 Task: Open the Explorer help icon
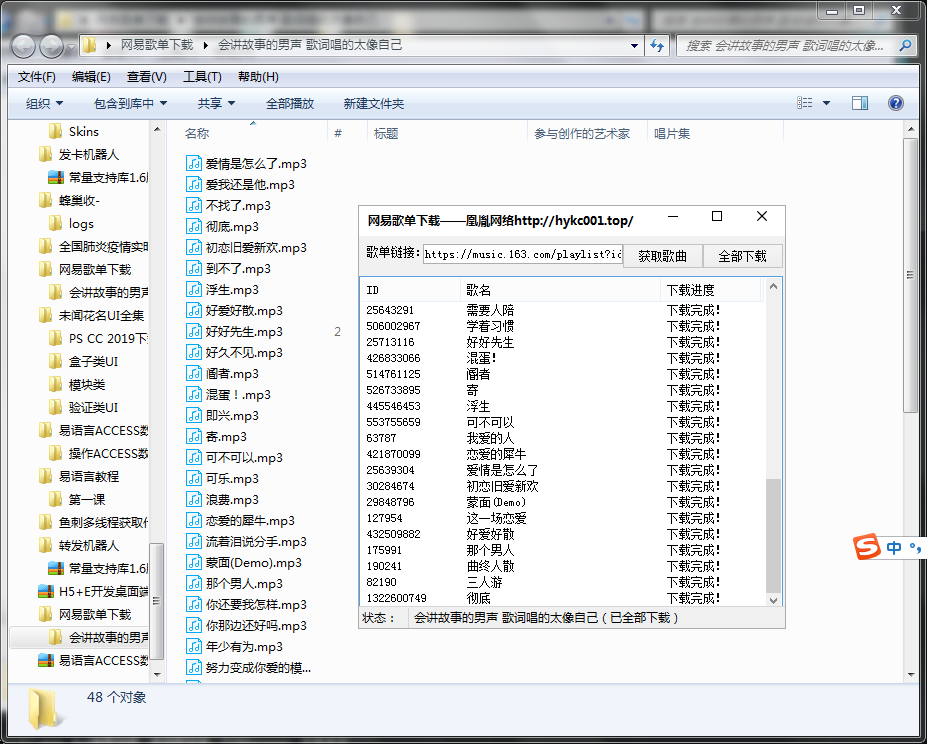point(896,103)
